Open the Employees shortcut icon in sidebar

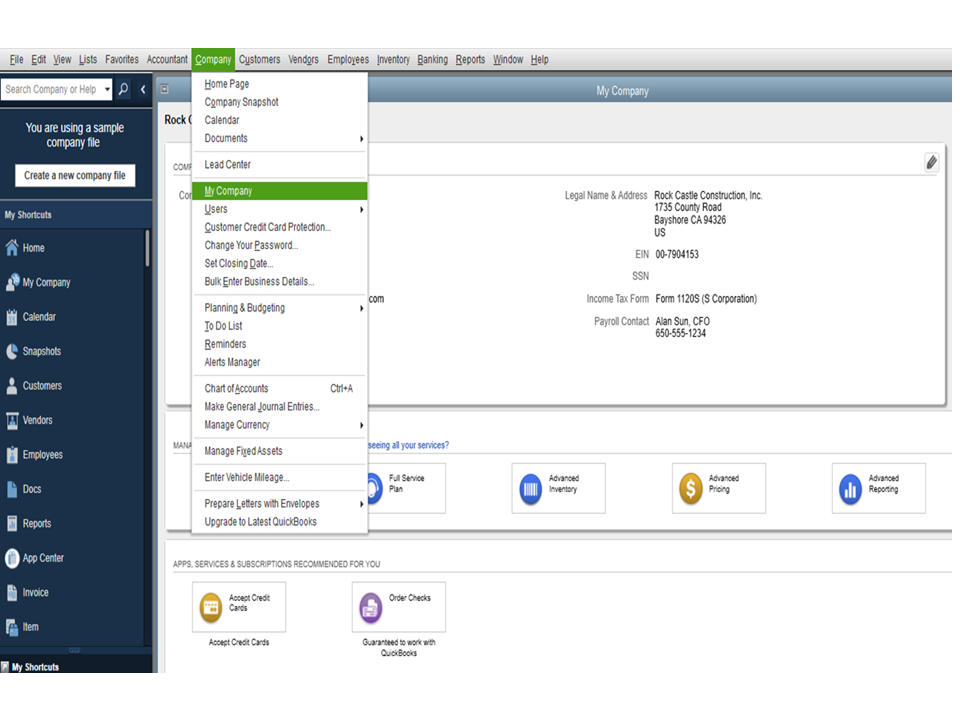[x=12, y=454]
